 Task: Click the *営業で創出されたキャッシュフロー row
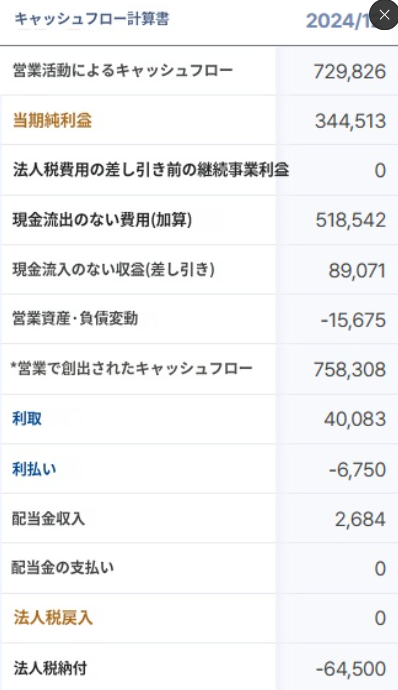[199, 369]
